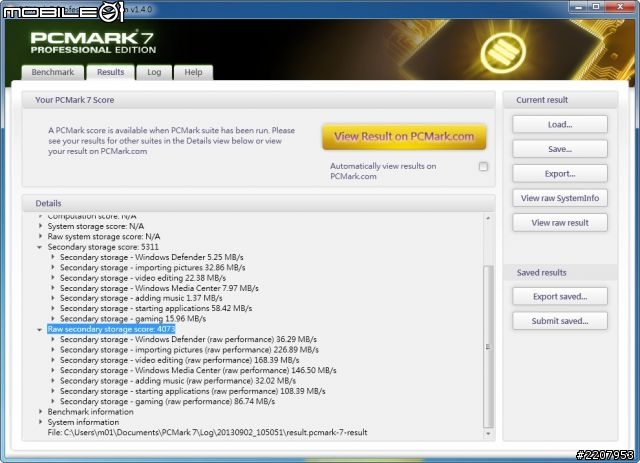The width and height of the screenshot is (640, 463).
Task: Expand Windows Media Center raw 146.50 MB/s
Action: 53,370
